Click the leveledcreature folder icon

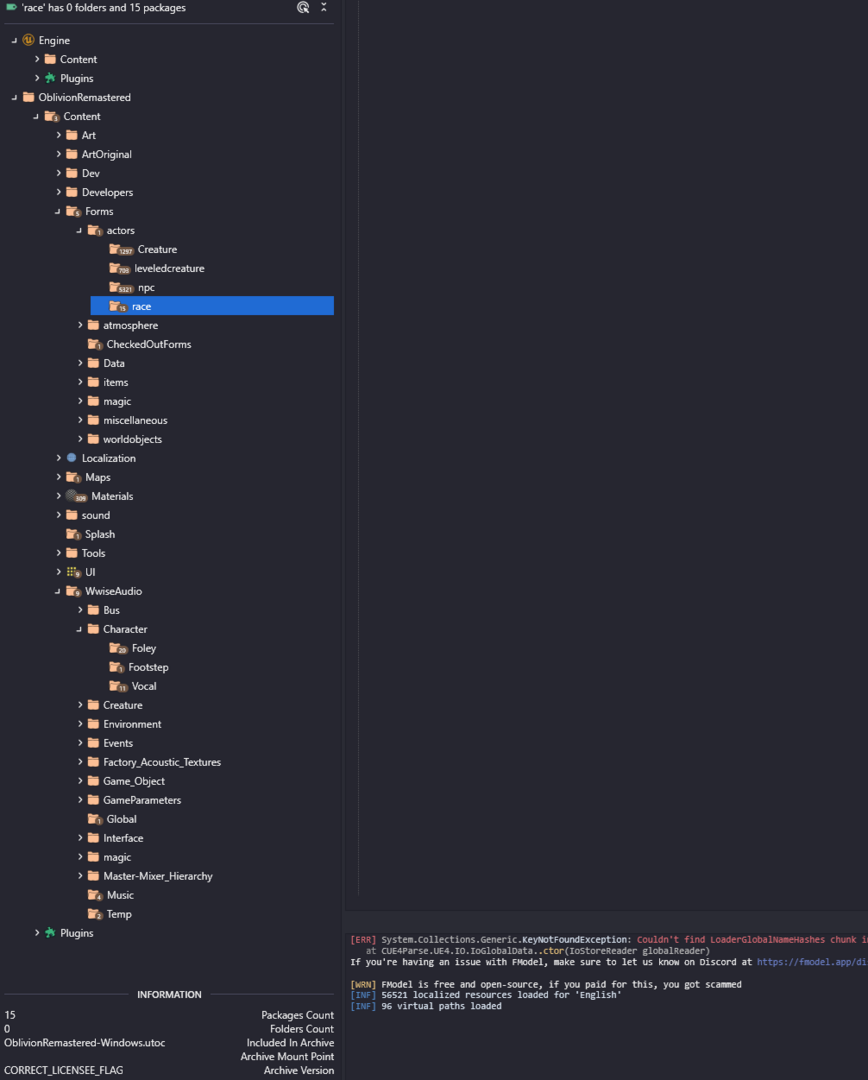119,269
